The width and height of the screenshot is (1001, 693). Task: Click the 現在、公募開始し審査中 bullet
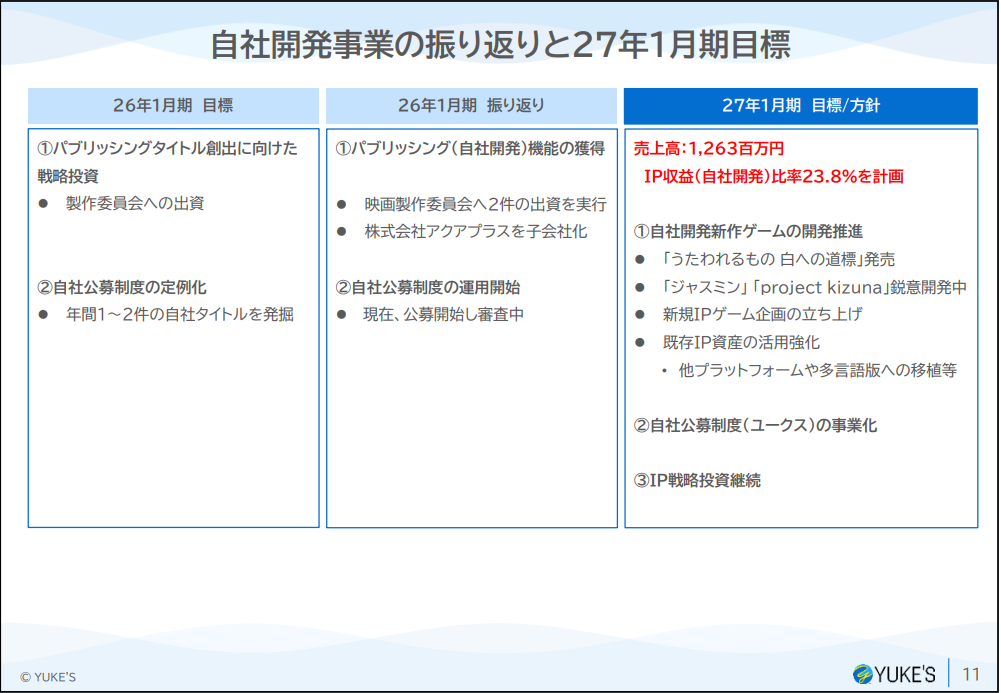[443, 315]
